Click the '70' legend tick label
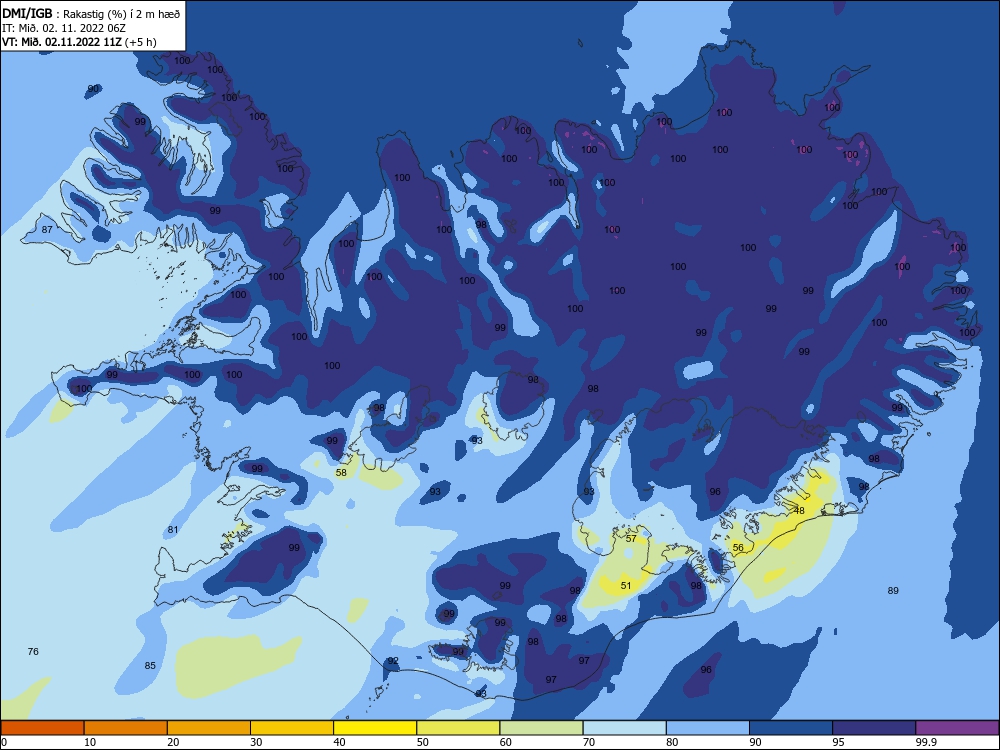This screenshot has height=750, width=1000. (589, 742)
